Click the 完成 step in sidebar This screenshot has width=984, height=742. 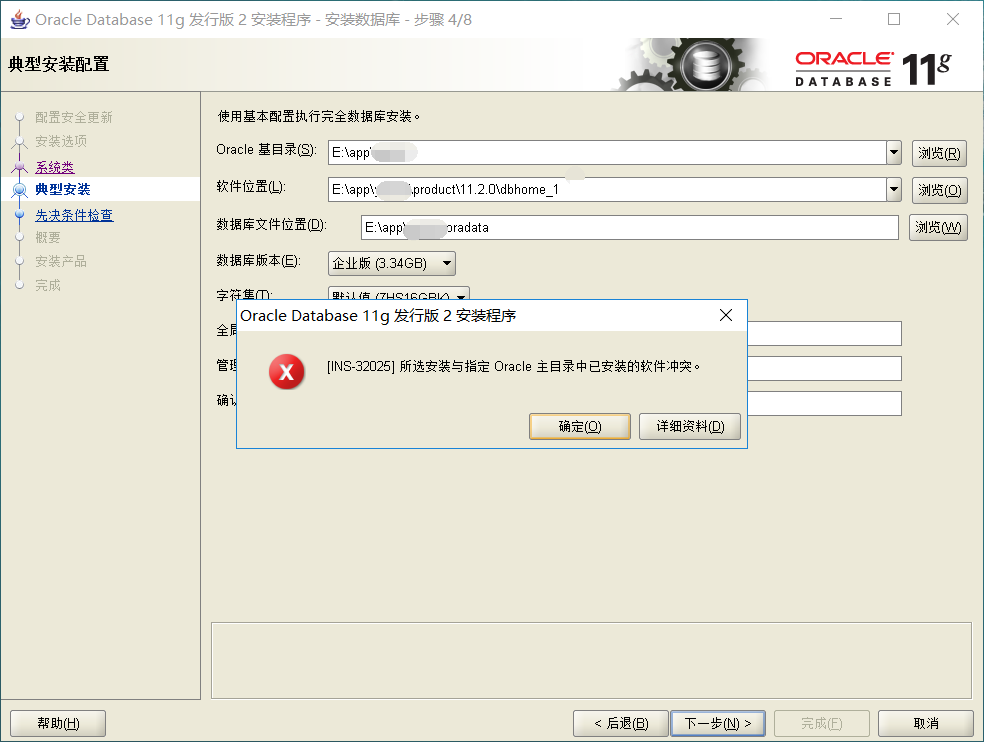point(48,285)
